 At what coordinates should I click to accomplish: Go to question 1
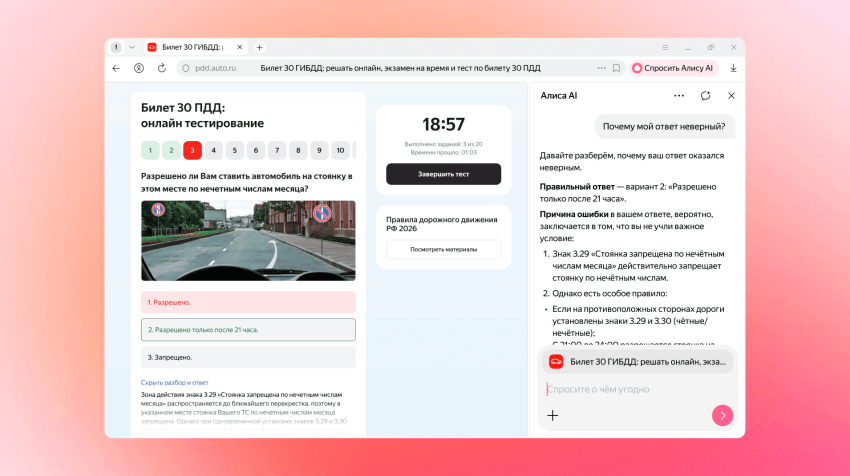pos(150,151)
